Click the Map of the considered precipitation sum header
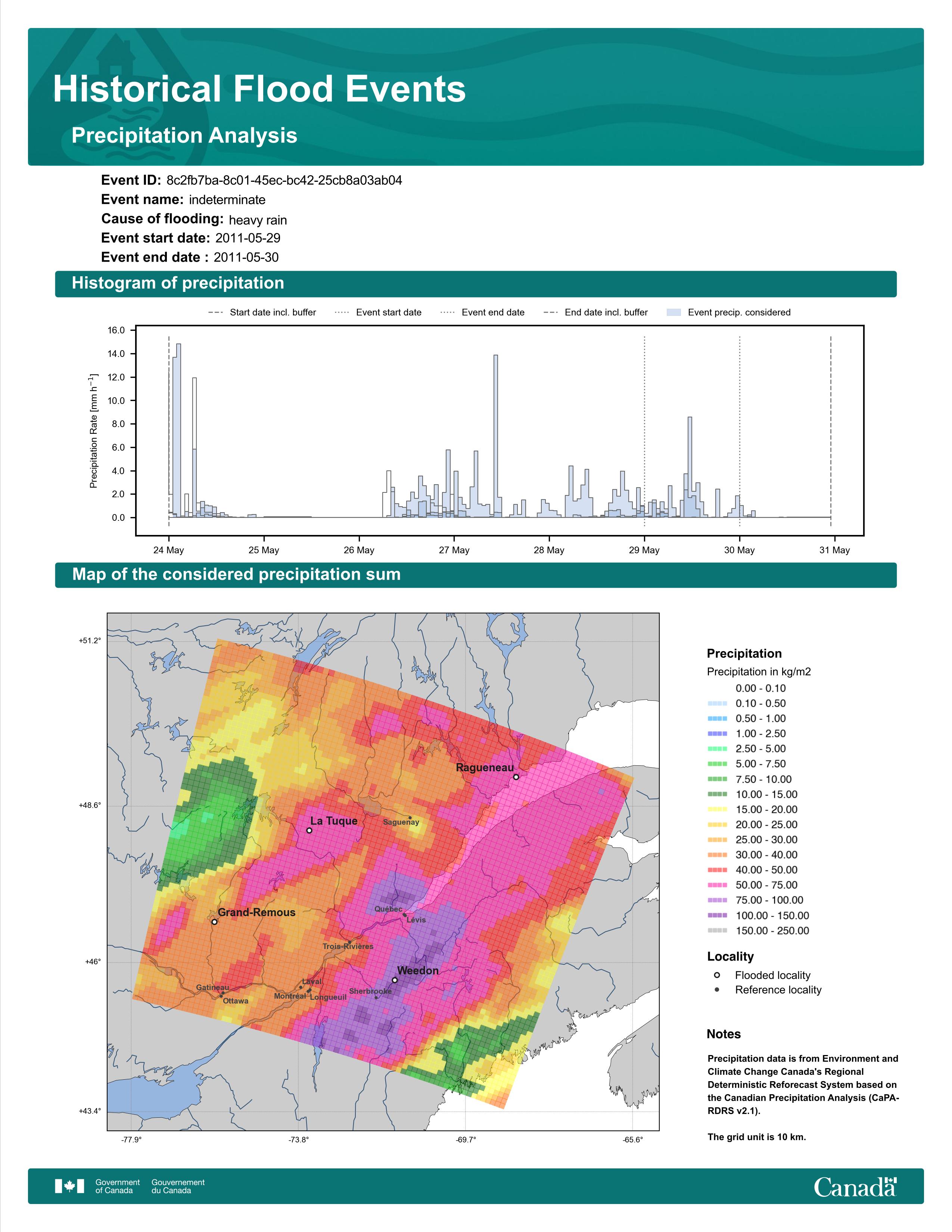Image resolution: width=952 pixels, height=1232 pixels. [475, 575]
